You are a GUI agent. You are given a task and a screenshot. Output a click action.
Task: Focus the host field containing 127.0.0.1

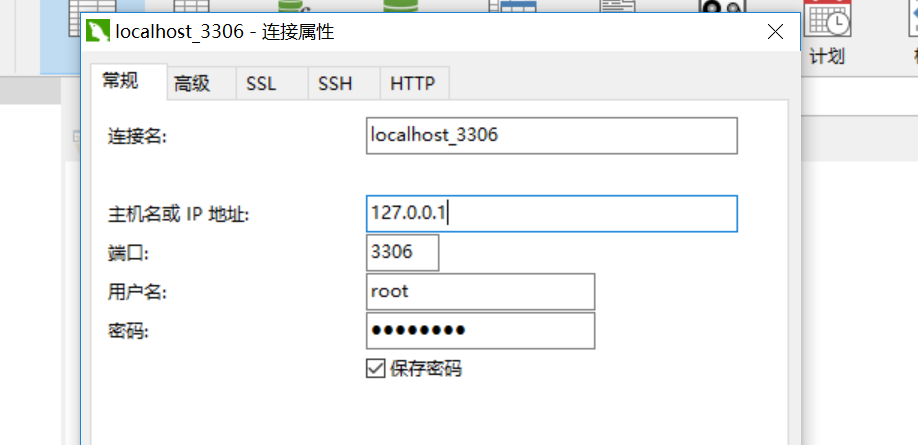click(x=552, y=214)
